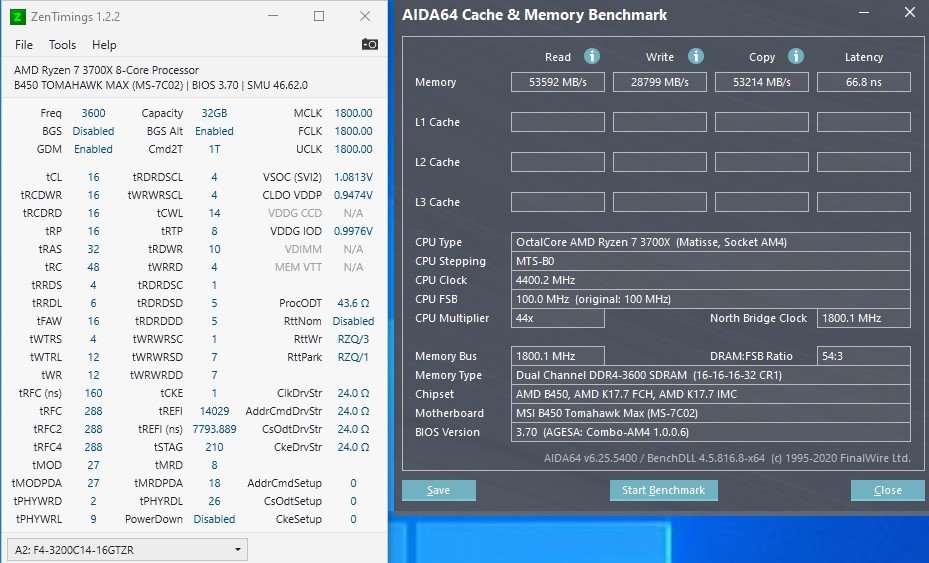This screenshot has width=929, height=563.
Task: Click the DRAM:FSB Ratio value 54:3
Action: 863,356
